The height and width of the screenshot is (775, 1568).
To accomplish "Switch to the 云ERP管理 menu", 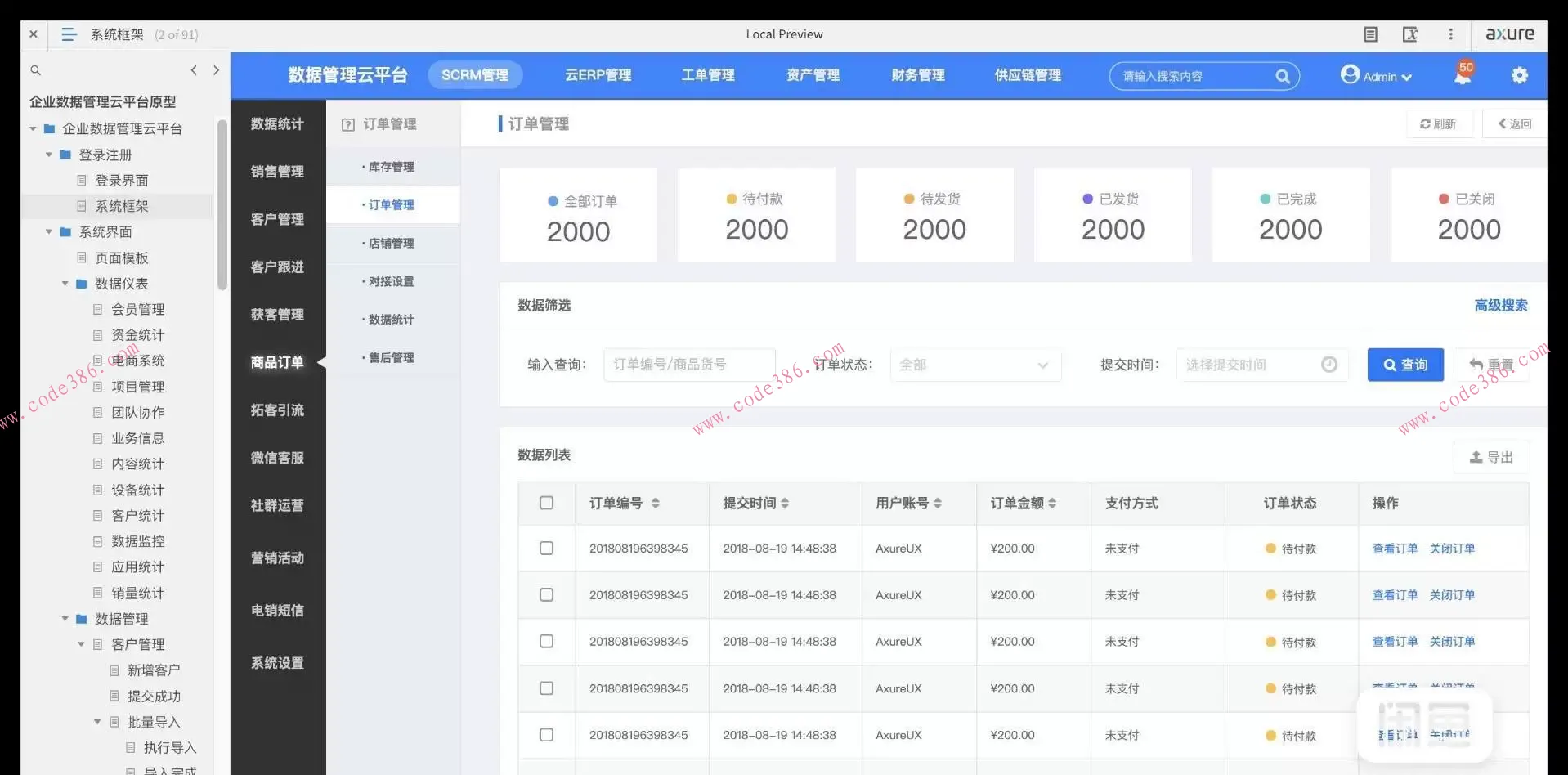I will 598,74.
